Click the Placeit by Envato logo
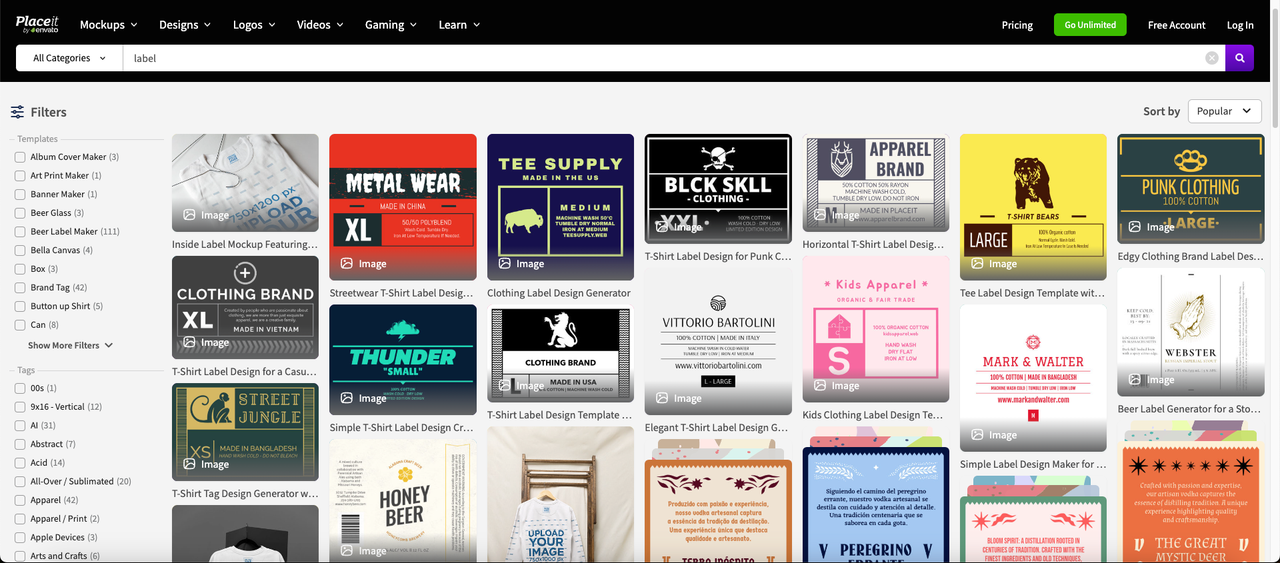 (x=38, y=25)
